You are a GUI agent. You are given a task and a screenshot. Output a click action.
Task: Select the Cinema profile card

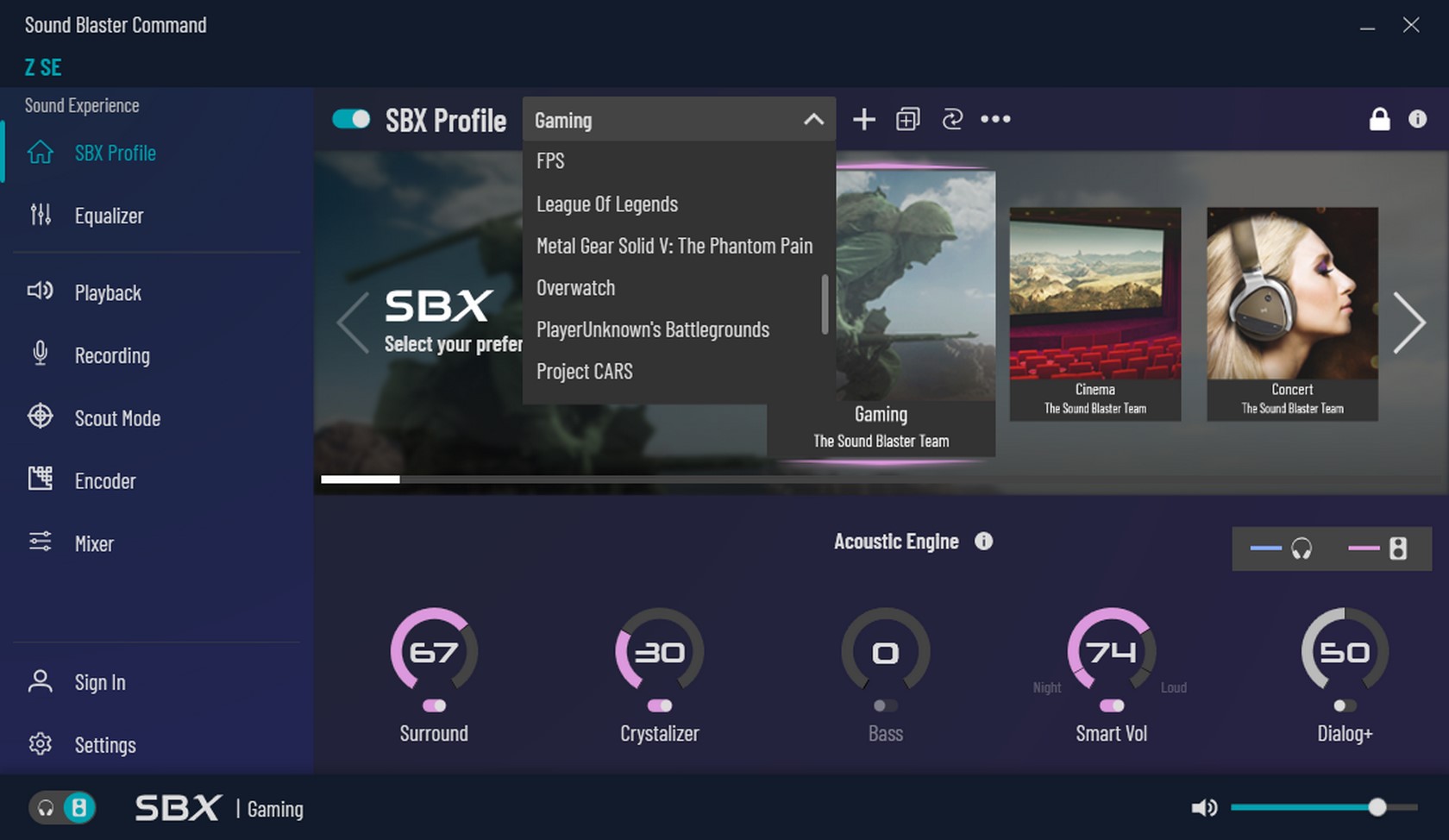1095,314
